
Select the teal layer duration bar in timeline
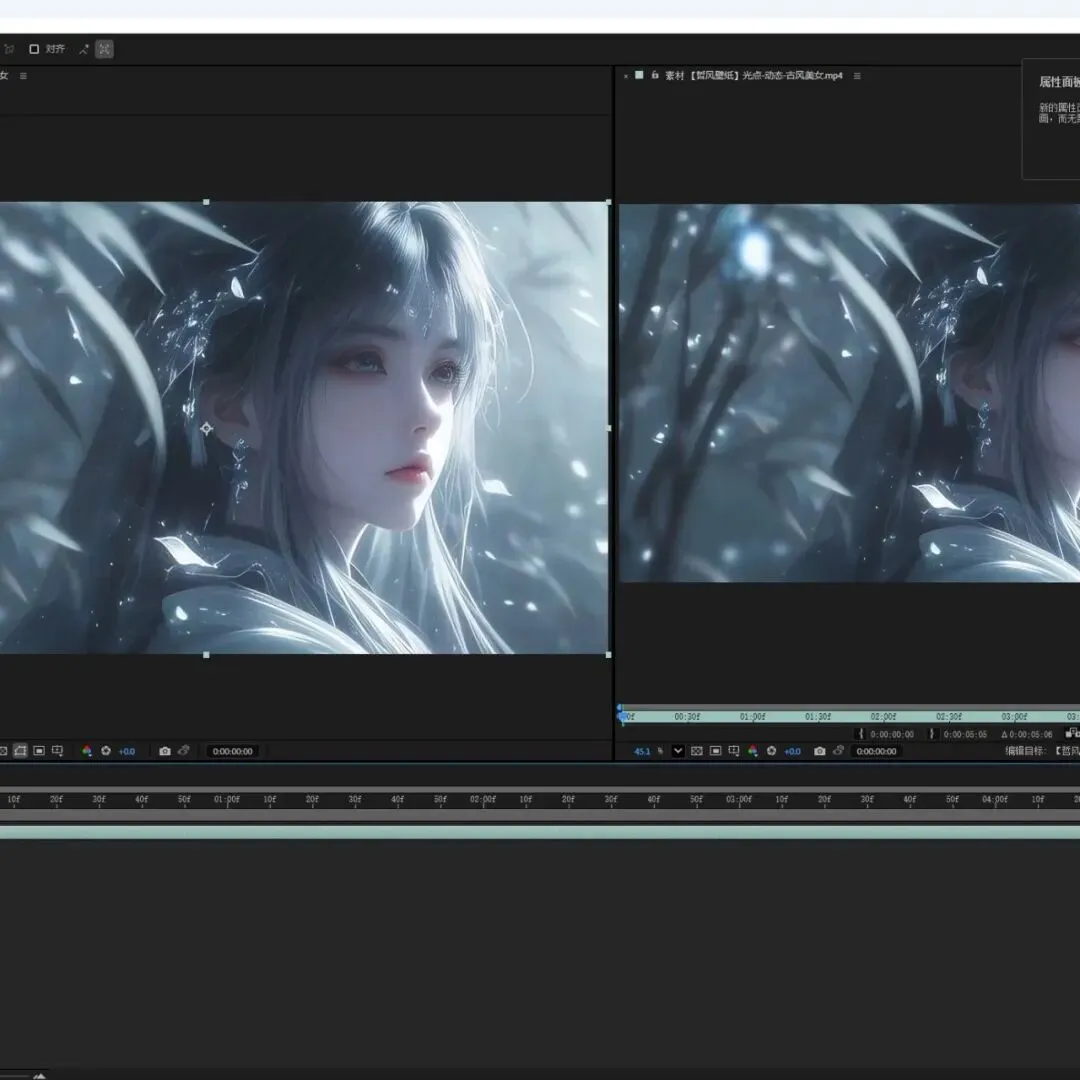click(x=540, y=832)
